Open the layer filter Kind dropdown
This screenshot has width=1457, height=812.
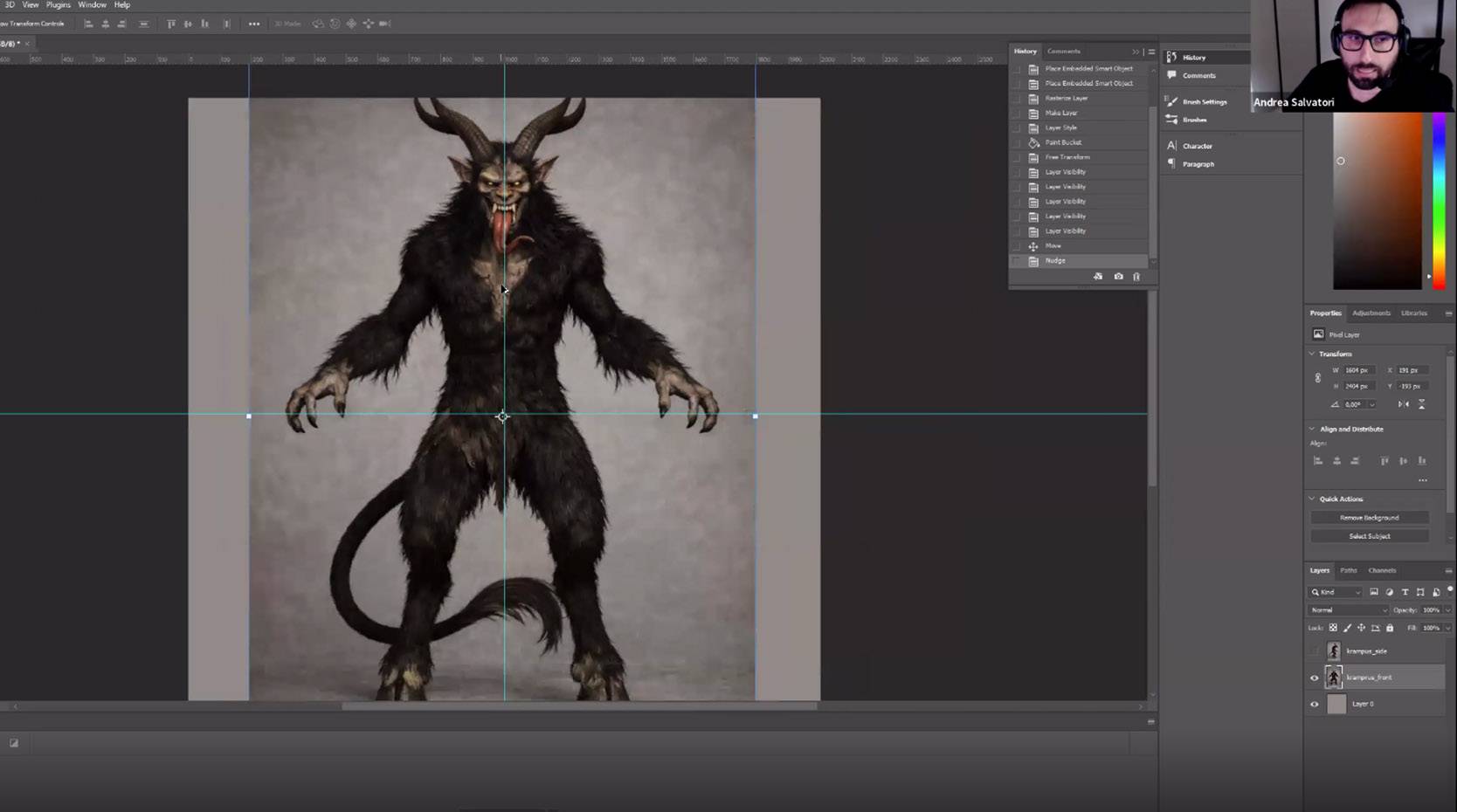[x=1336, y=592]
